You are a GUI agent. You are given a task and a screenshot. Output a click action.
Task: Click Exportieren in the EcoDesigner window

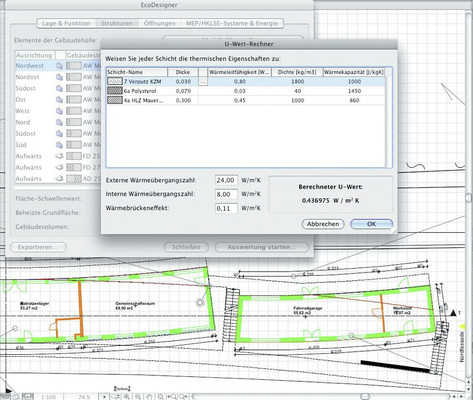click(38, 247)
